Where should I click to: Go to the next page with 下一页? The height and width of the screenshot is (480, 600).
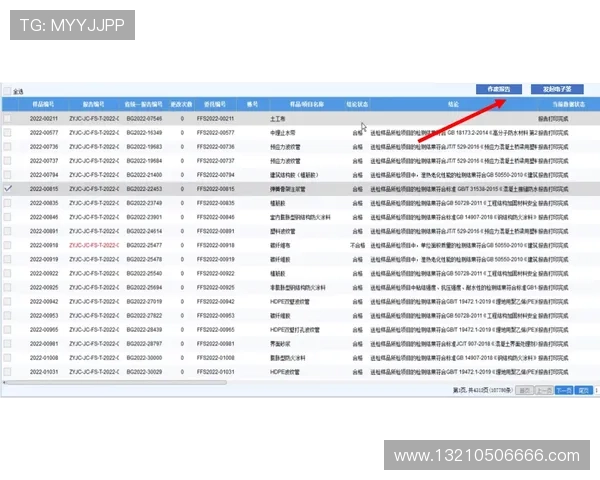point(564,390)
